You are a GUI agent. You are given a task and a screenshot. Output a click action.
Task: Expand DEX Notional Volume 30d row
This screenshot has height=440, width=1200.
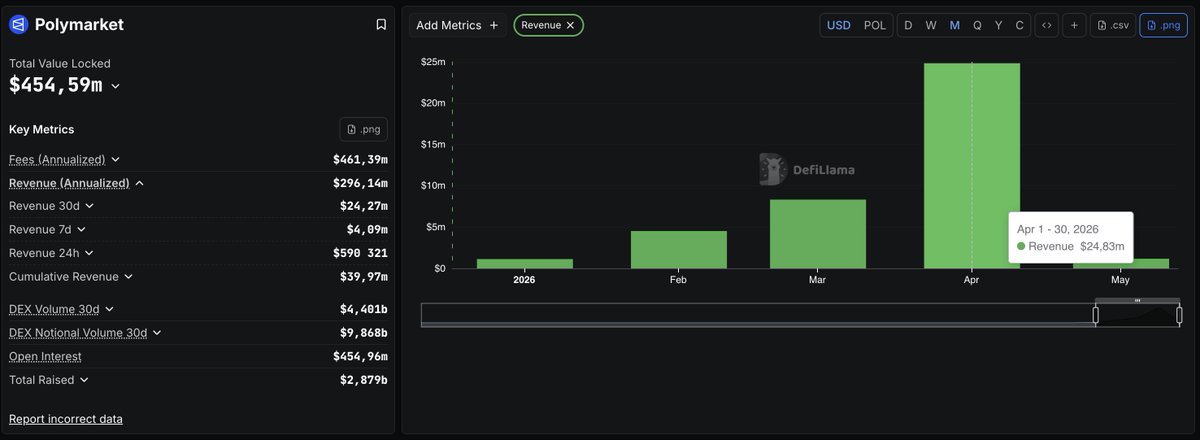pos(157,333)
